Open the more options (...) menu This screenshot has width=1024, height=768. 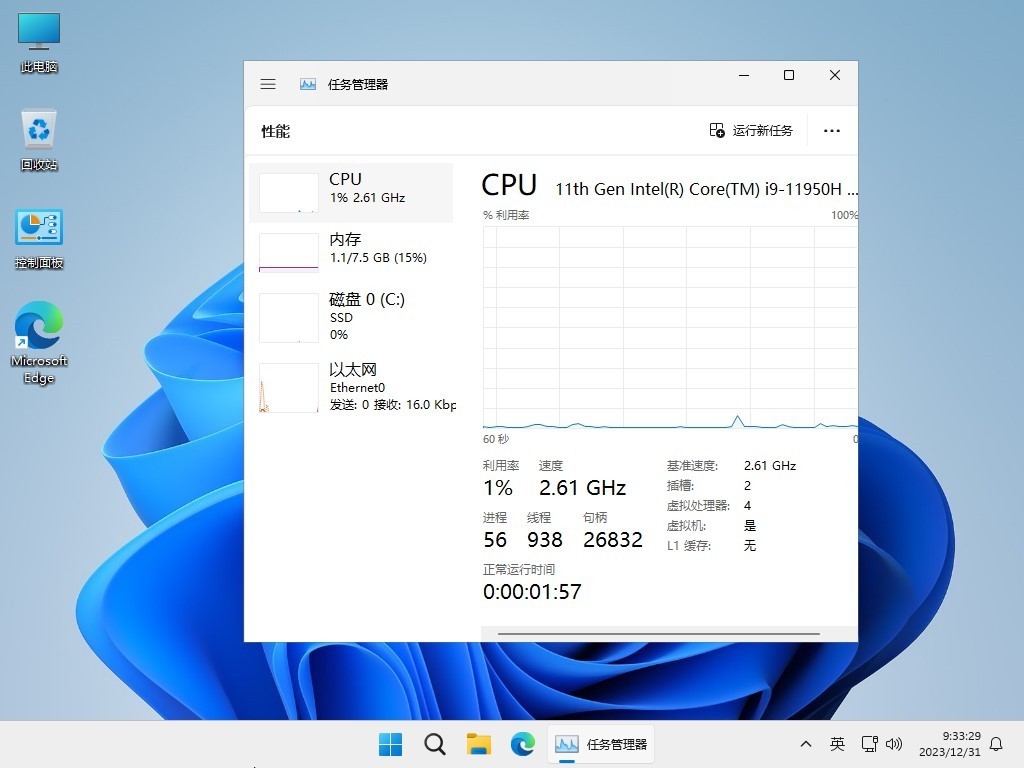(831, 130)
